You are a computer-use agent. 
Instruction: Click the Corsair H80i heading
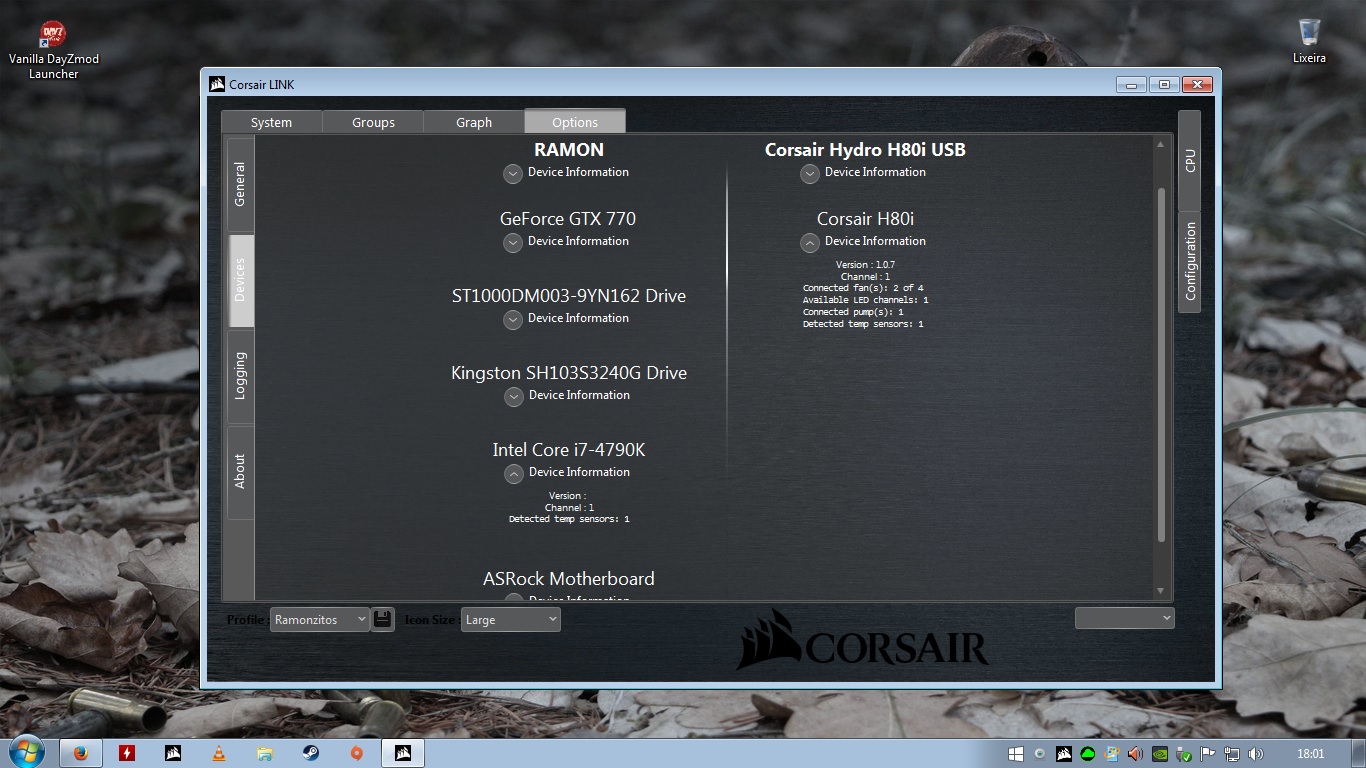coord(866,219)
